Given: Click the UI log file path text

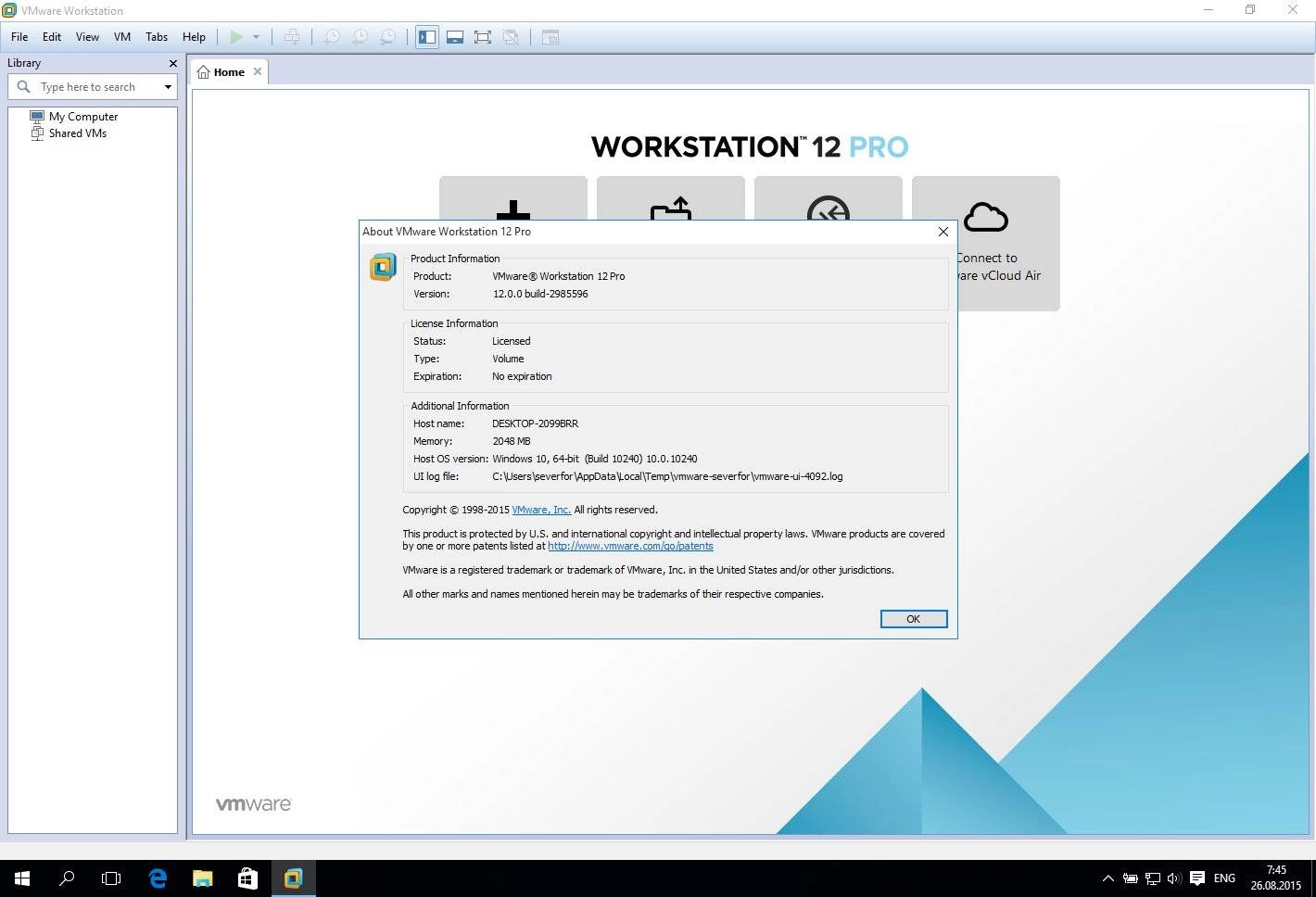Looking at the screenshot, I should [x=667, y=476].
